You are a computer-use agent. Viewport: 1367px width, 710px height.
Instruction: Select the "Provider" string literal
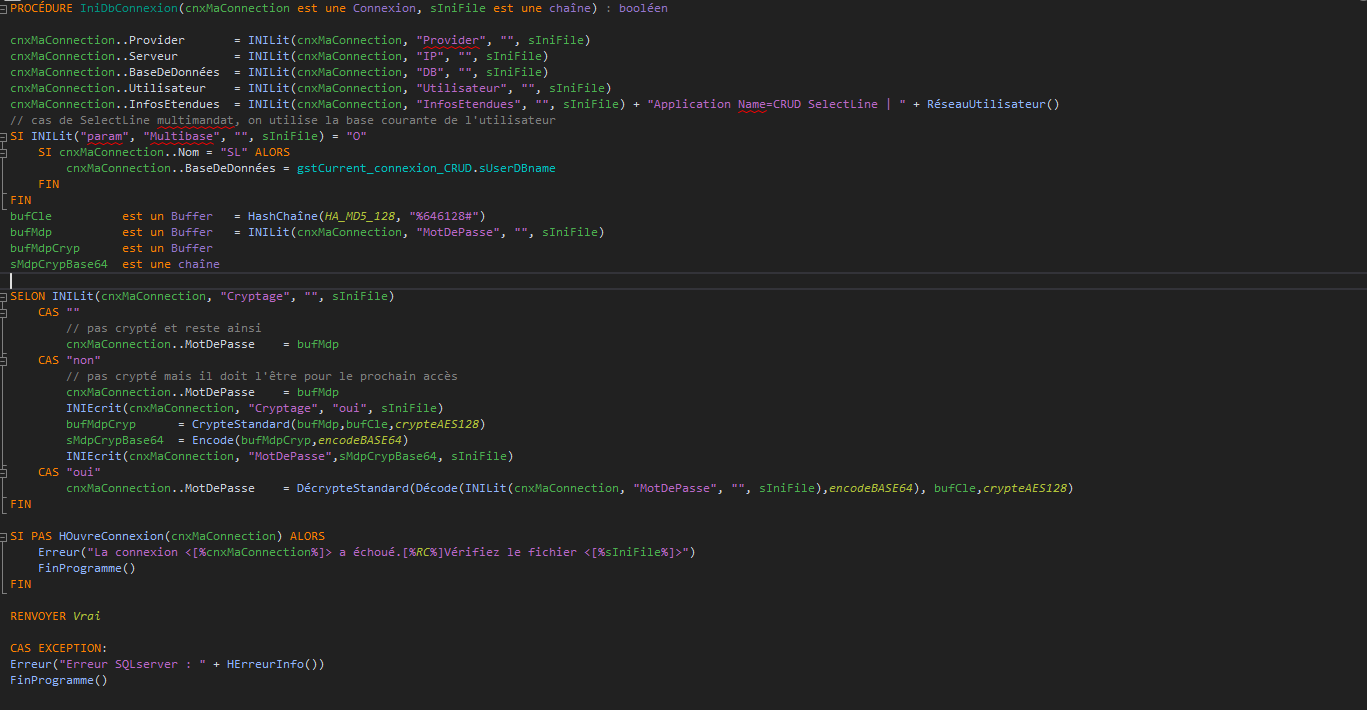(x=449, y=40)
